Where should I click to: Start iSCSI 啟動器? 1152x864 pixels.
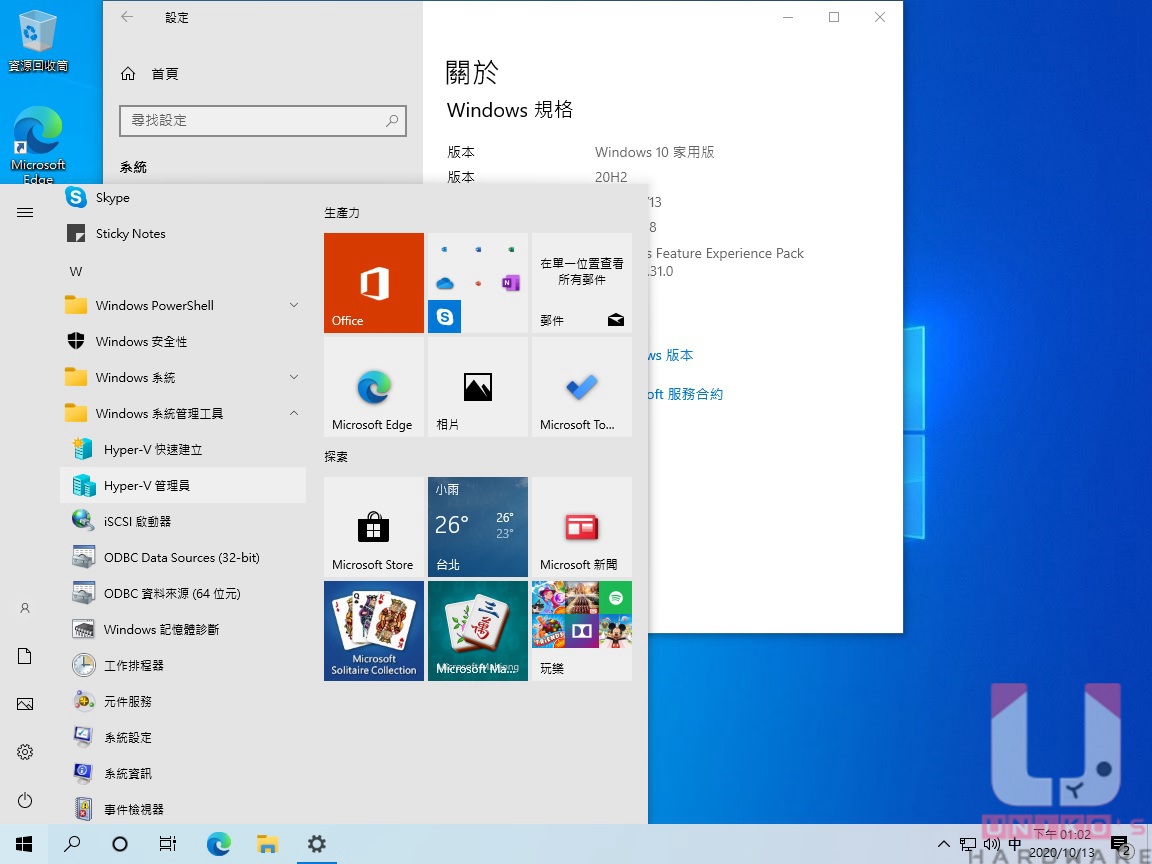[x=182, y=522]
